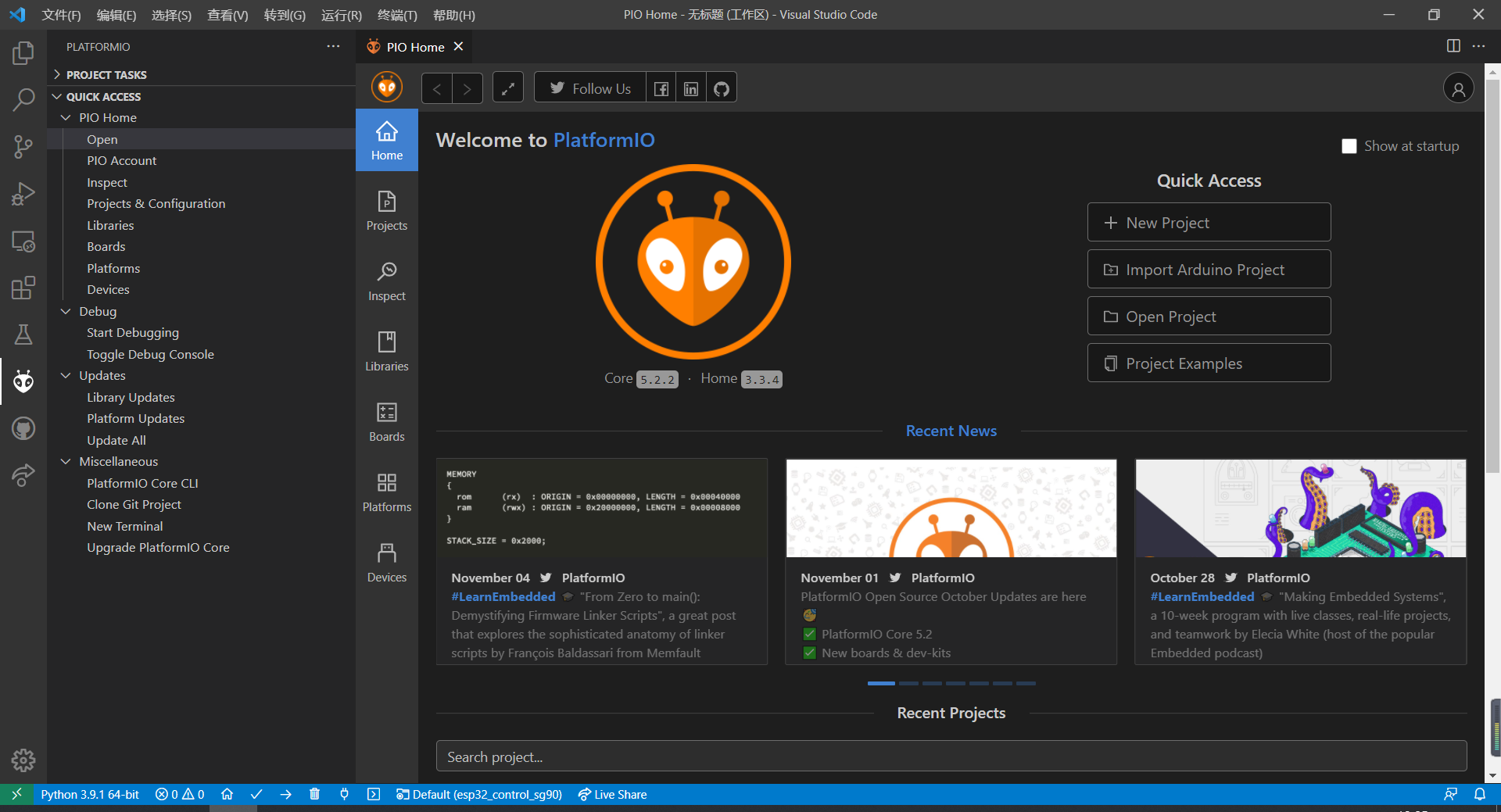Open PlatformIO's GitHub page via toolbar icon

point(721,88)
